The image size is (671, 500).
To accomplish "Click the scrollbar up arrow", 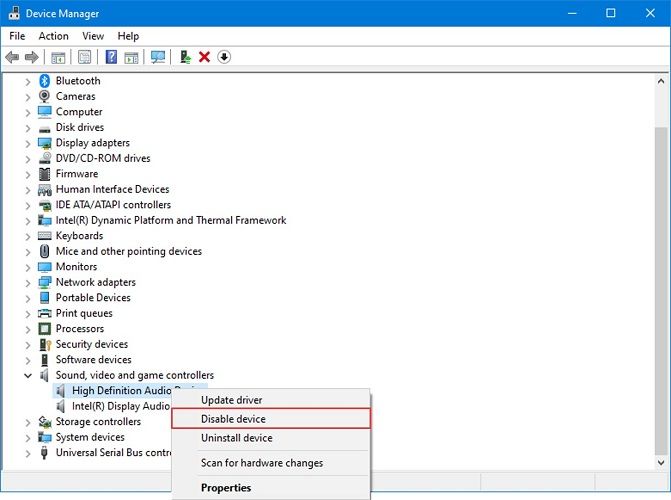I will coord(661,81).
